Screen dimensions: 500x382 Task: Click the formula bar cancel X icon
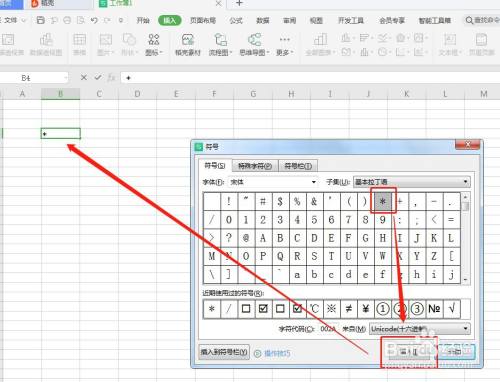pyautogui.click(x=84, y=78)
